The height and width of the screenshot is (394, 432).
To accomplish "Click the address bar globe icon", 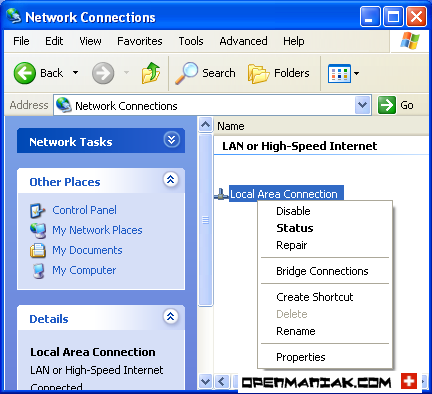I will click(x=64, y=105).
